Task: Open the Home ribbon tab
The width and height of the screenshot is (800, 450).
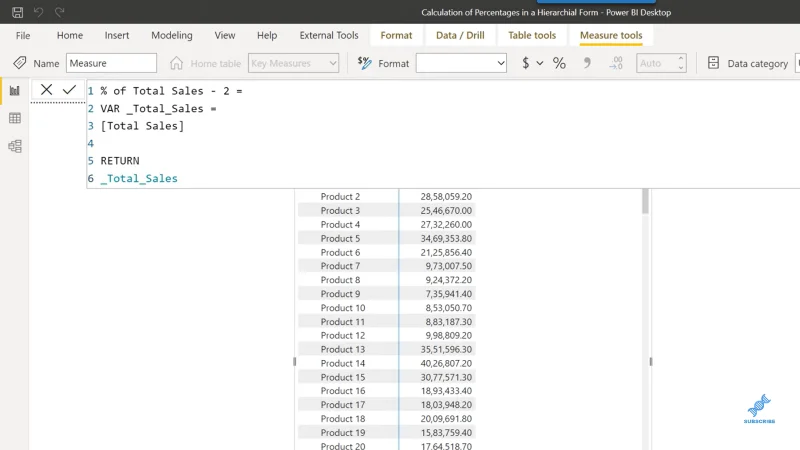Action: tap(70, 35)
